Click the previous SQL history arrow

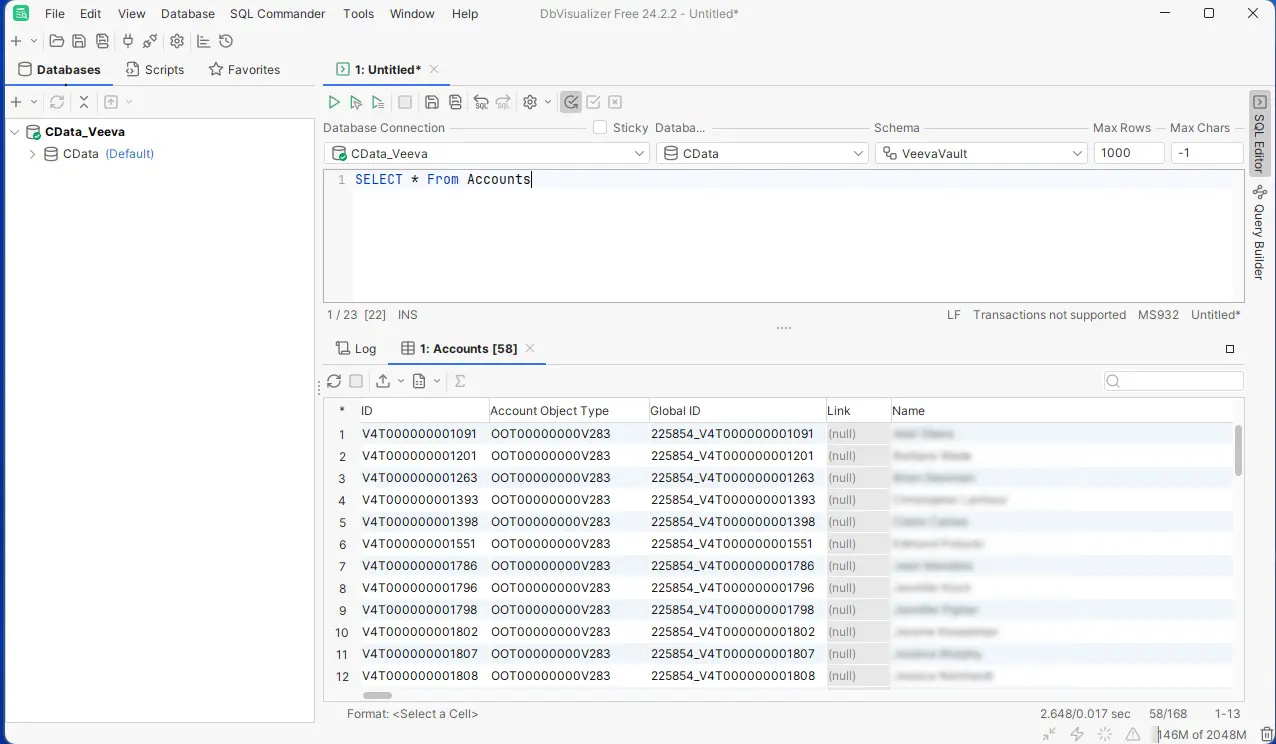point(481,102)
